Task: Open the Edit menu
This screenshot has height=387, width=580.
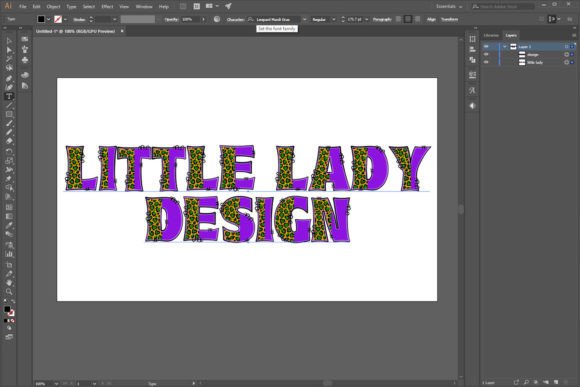Action: [x=36, y=7]
